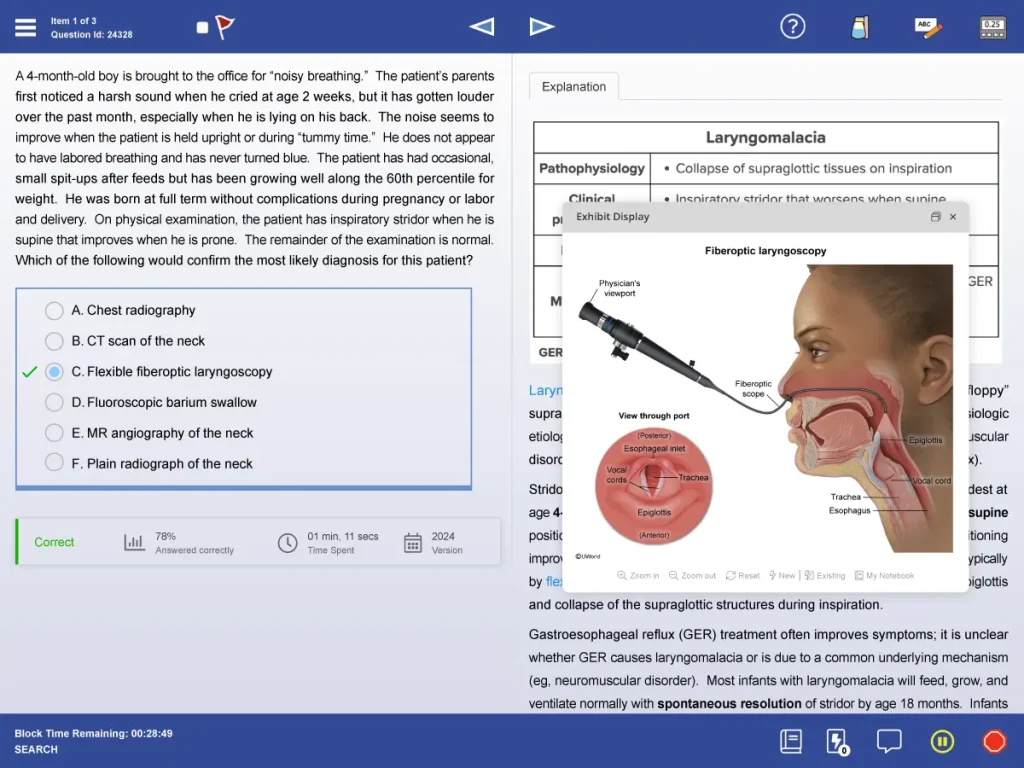Launch the calculator tool

(x=992, y=28)
